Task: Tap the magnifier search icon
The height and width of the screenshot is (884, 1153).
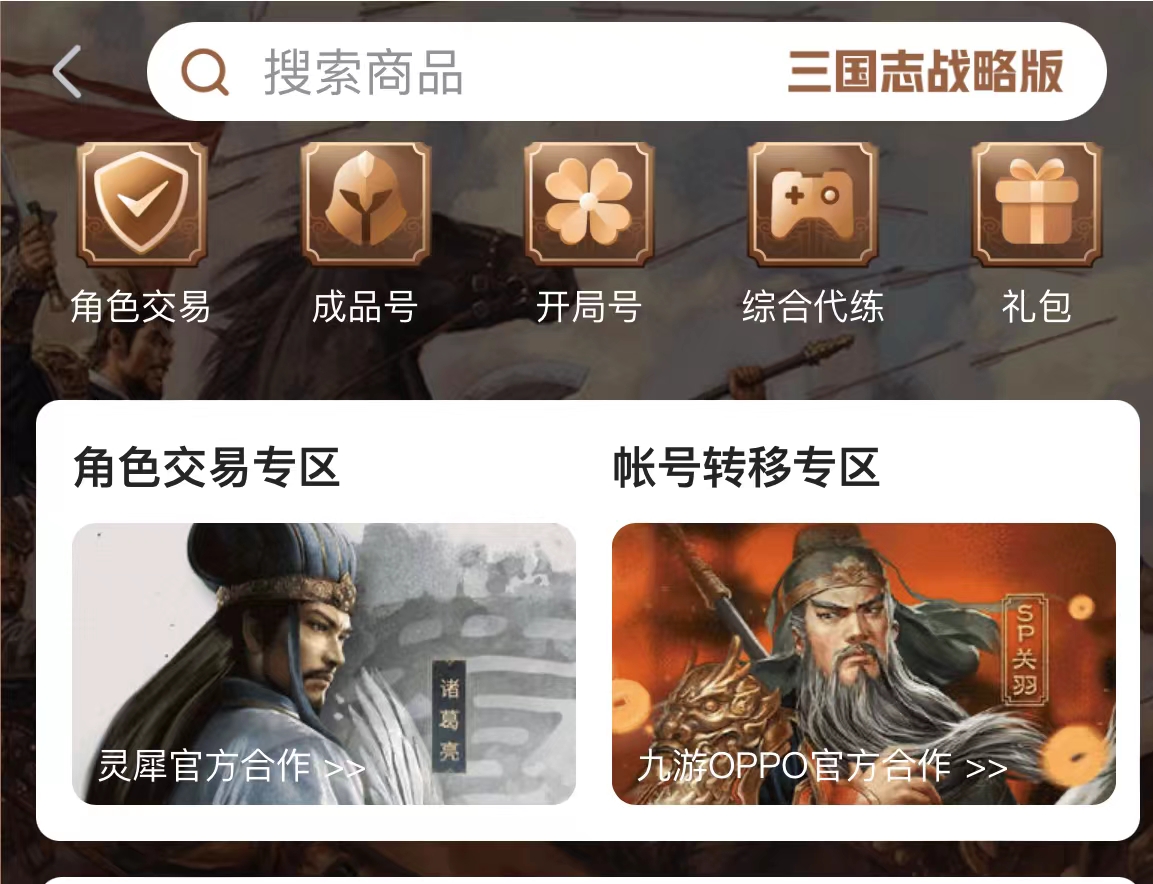Action: [205, 71]
